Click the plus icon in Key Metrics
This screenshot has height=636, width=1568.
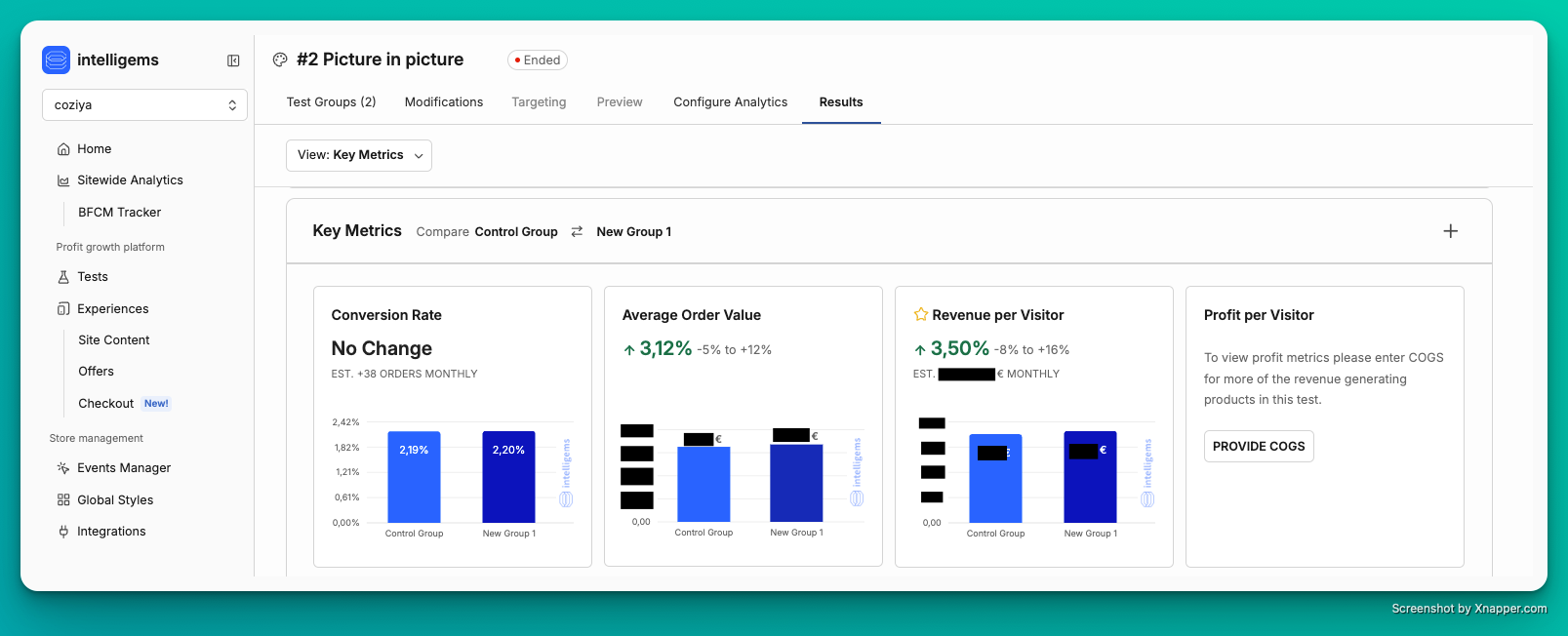(1450, 231)
